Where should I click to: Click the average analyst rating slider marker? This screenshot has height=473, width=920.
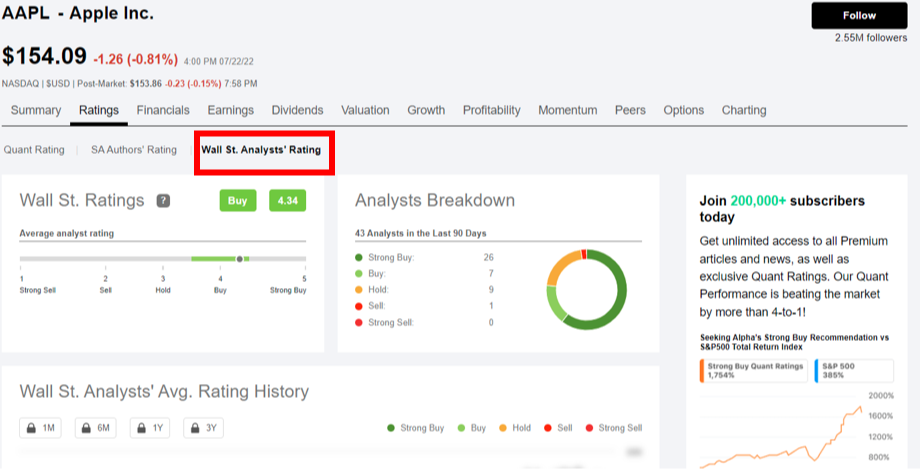pyautogui.click(x=239, y=259)
